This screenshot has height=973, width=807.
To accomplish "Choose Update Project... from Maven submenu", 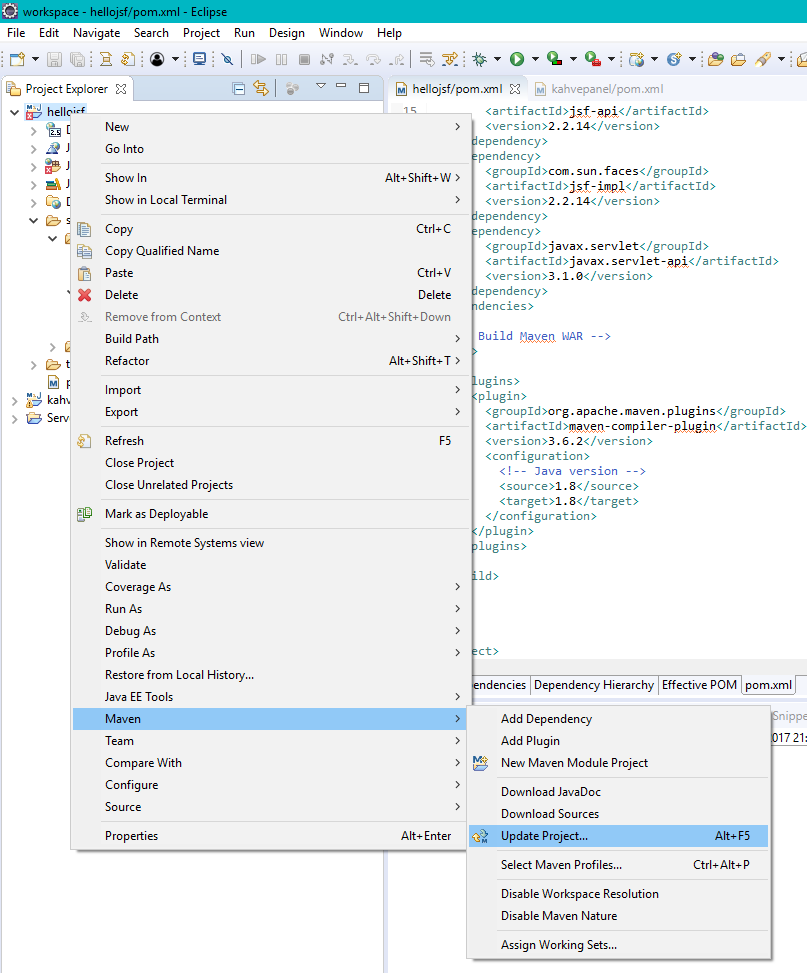I will 618,836.
